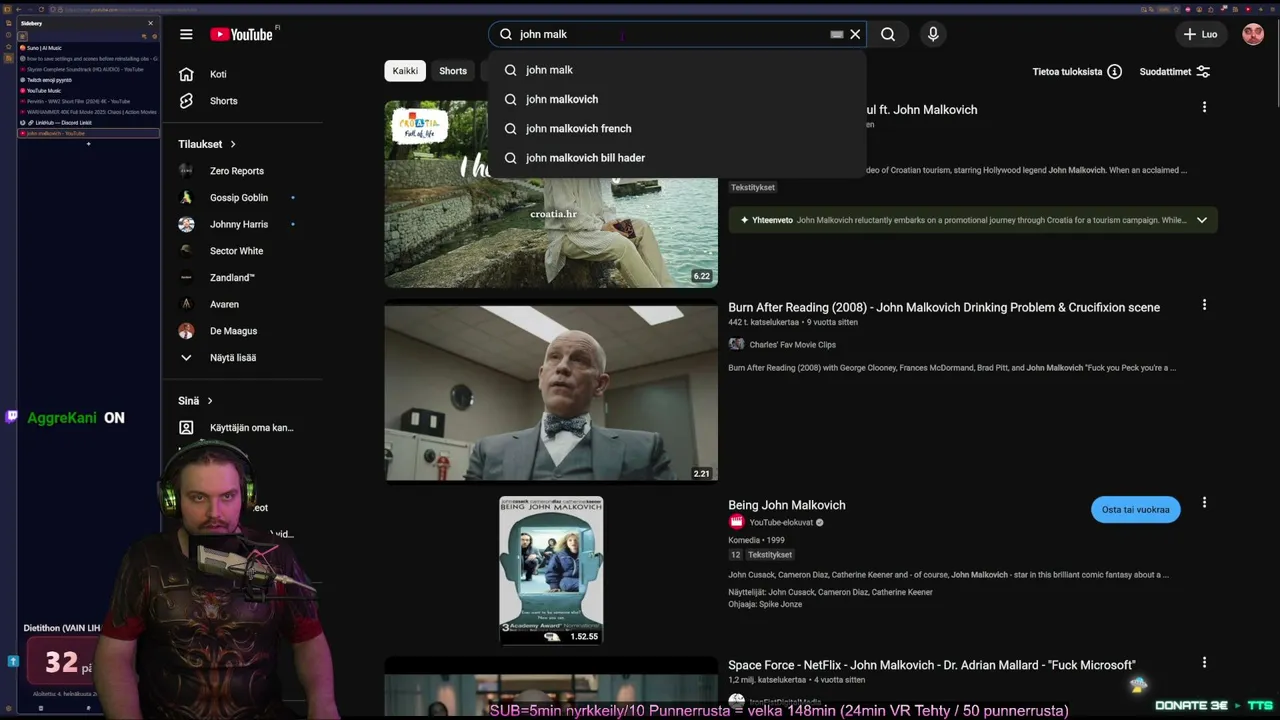Screen dimensions: 1280x720
Task: Click the Tekstitykset badge on Croatia video
Action: tap(753, 187)
